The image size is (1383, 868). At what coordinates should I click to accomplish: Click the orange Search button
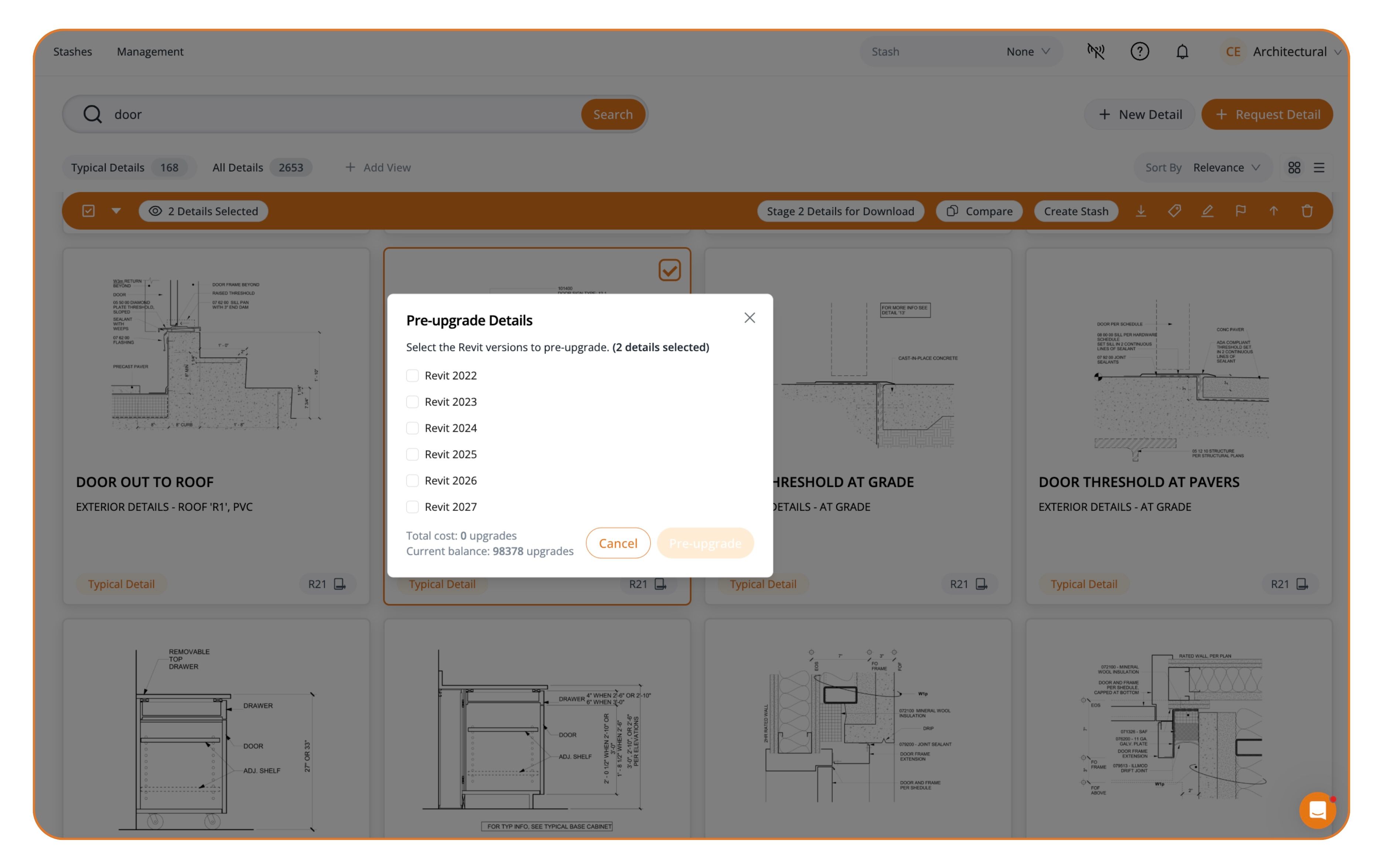pos(612,114)
